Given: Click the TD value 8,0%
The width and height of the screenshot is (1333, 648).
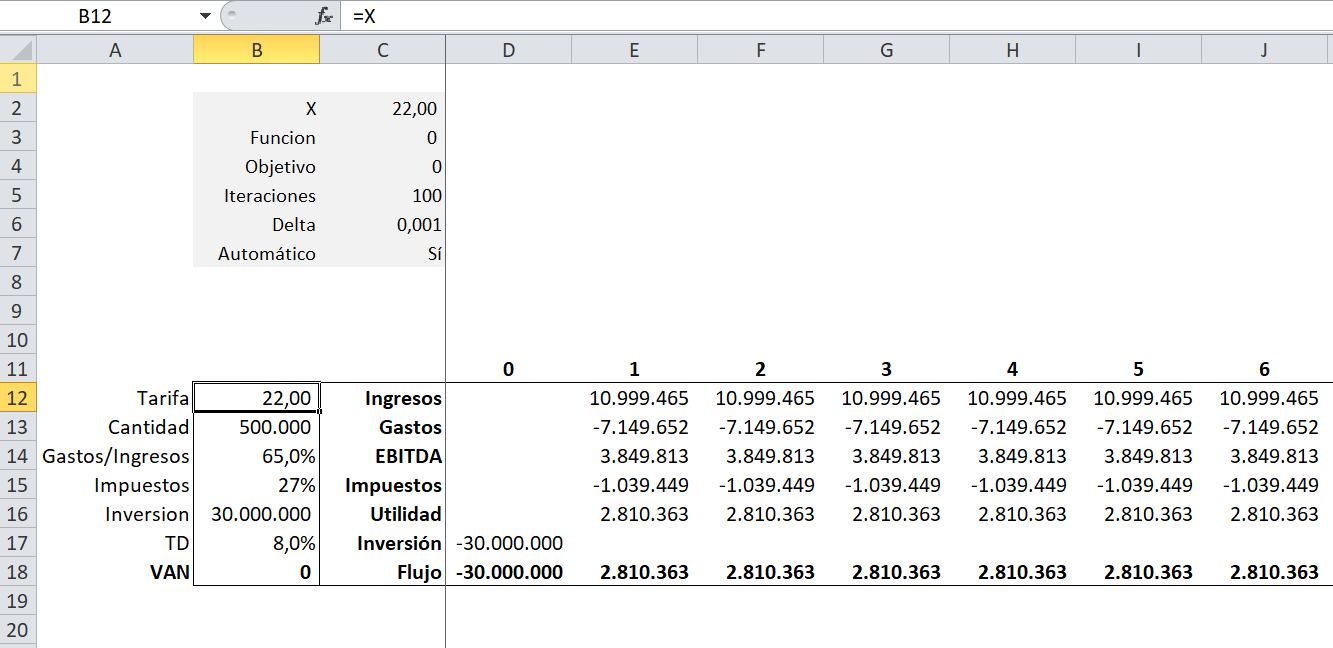Looking at the screenshot, I should [x=257, y=544].
